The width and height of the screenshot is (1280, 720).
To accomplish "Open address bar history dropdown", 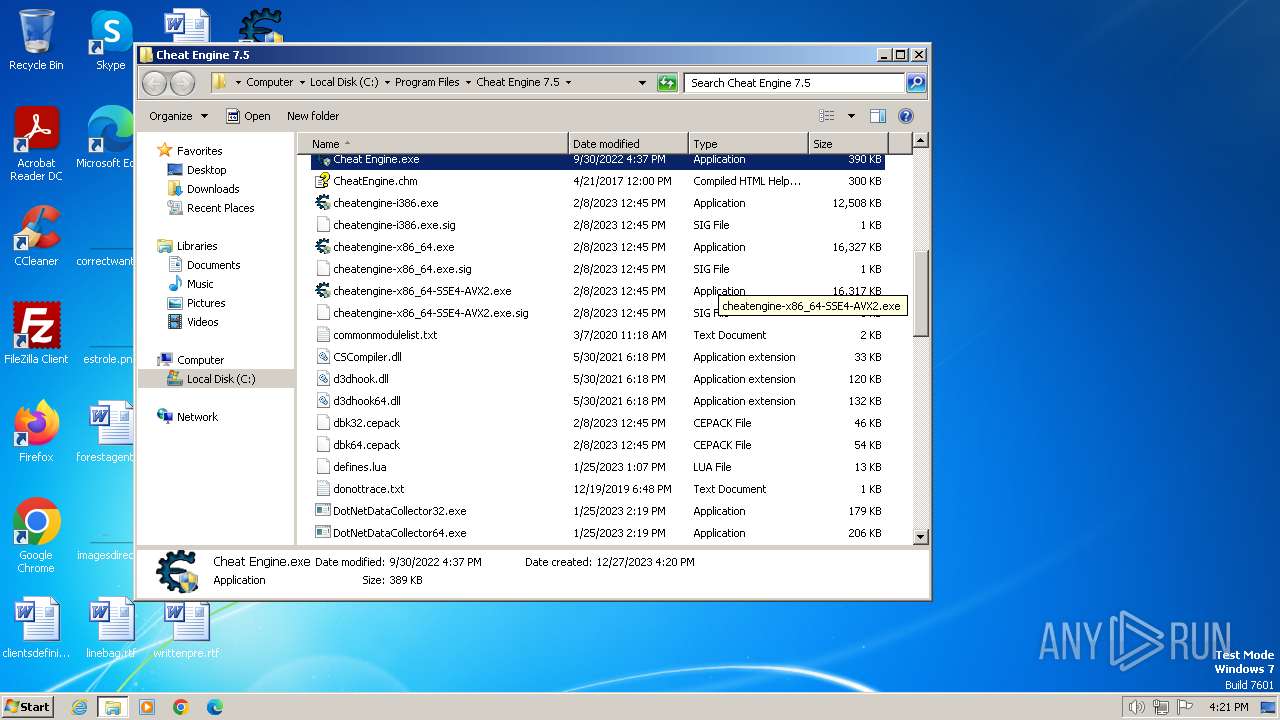I will click(x=642, y=83).
